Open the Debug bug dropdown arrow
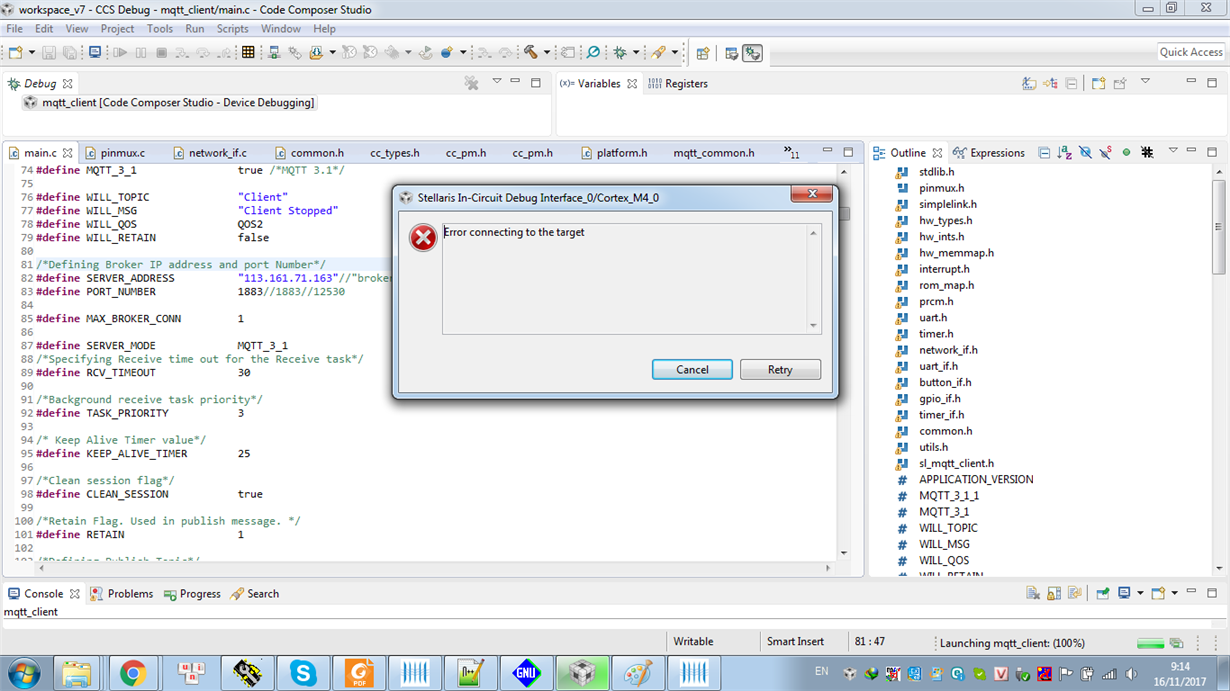Image resolution: width=1230 pixels, height=691 pixels. (x=636, y=52)
